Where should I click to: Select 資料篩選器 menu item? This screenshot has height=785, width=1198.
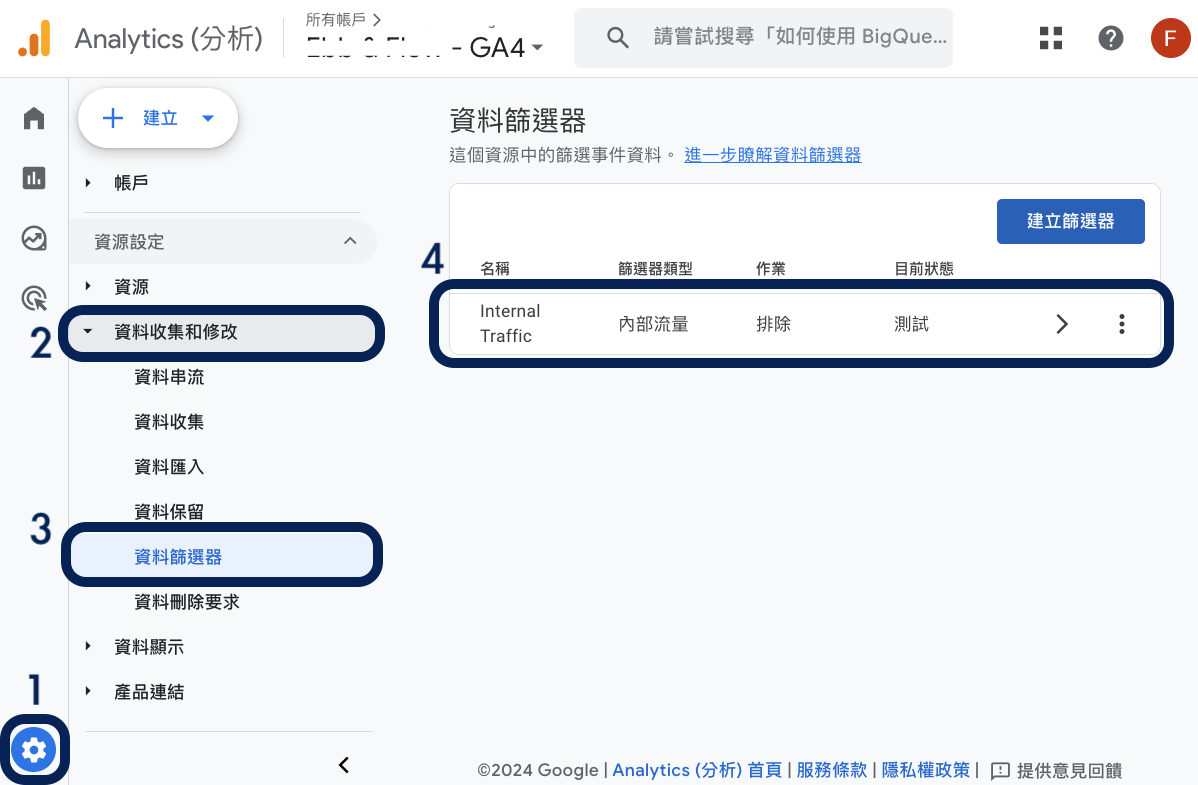(222, 556)
